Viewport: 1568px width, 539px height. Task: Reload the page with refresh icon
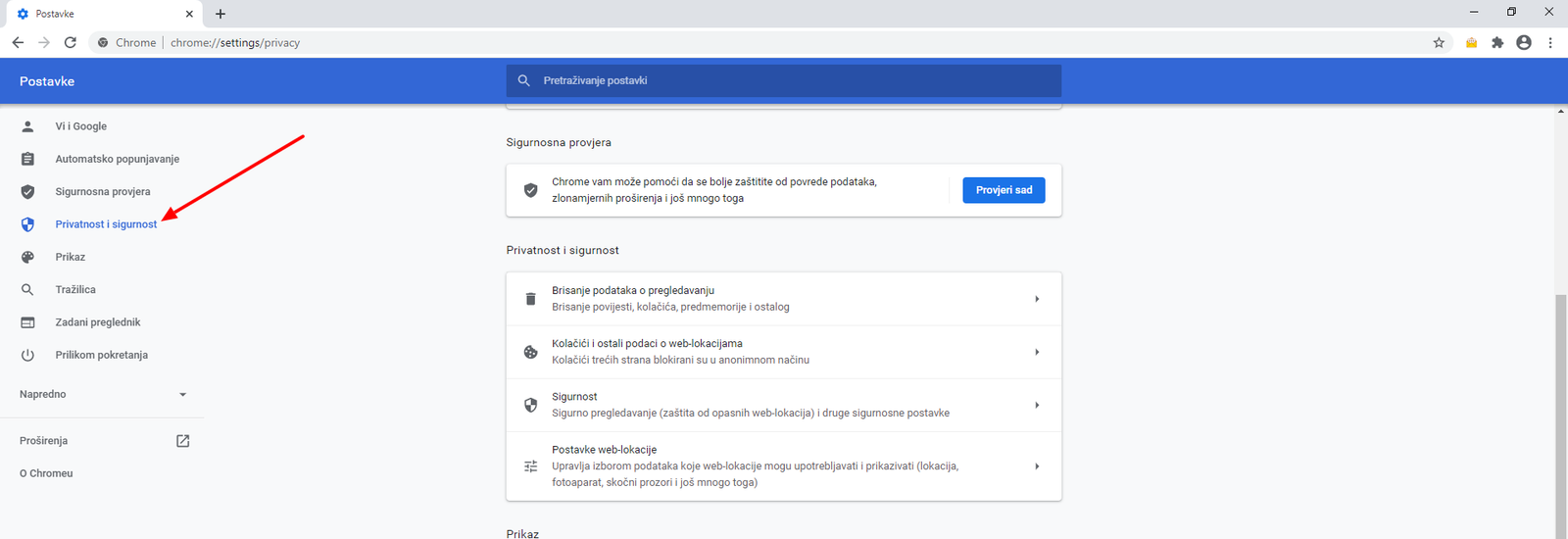(70, 42)
